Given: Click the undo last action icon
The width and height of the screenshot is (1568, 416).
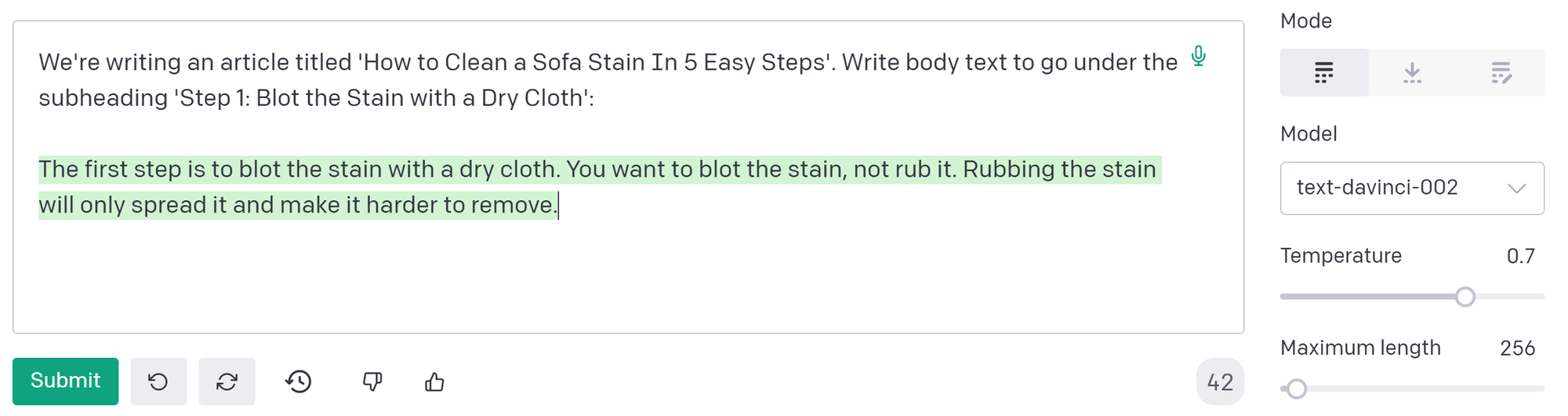Looking at the screenshot, I should pos(158,381).
